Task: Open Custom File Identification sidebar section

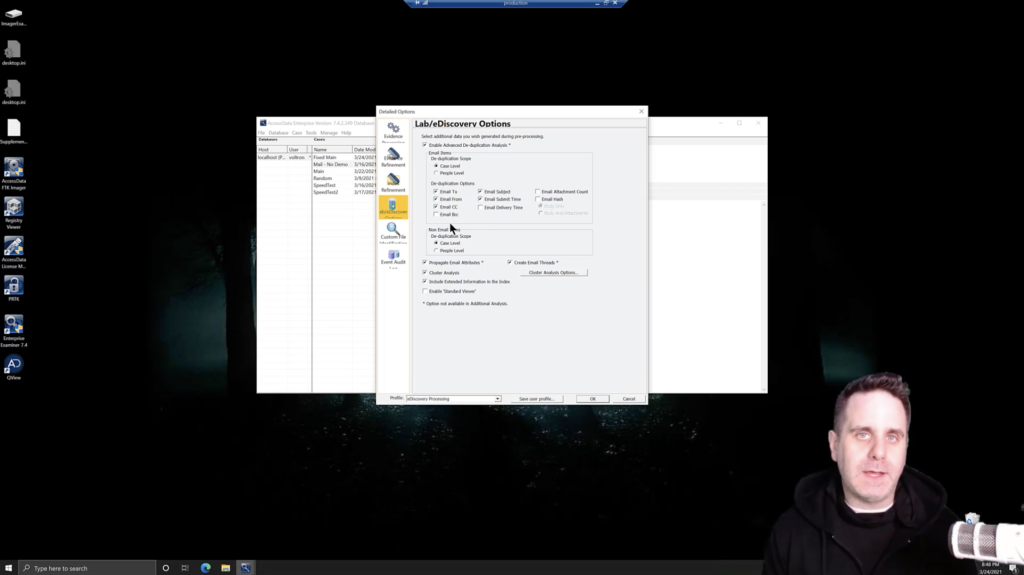Action: [393, 233]
